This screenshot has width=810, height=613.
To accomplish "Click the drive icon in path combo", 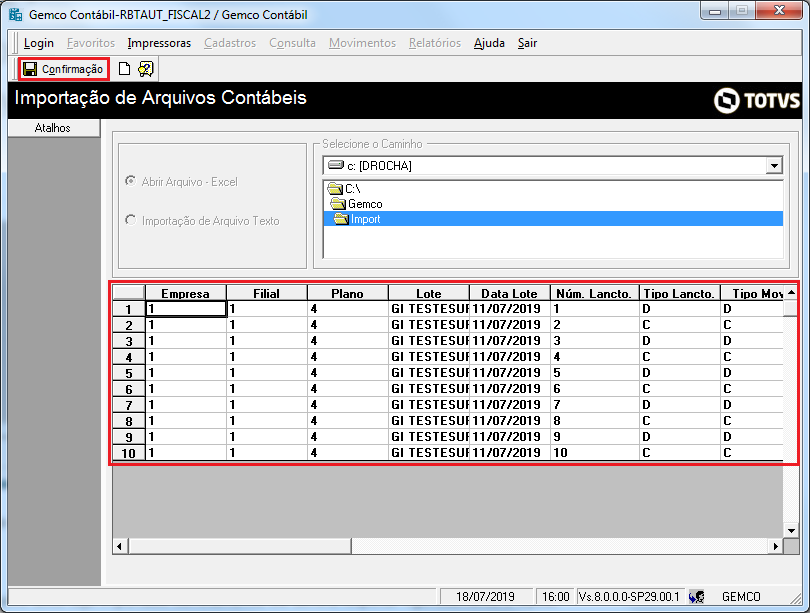I will tap(336, 165).
